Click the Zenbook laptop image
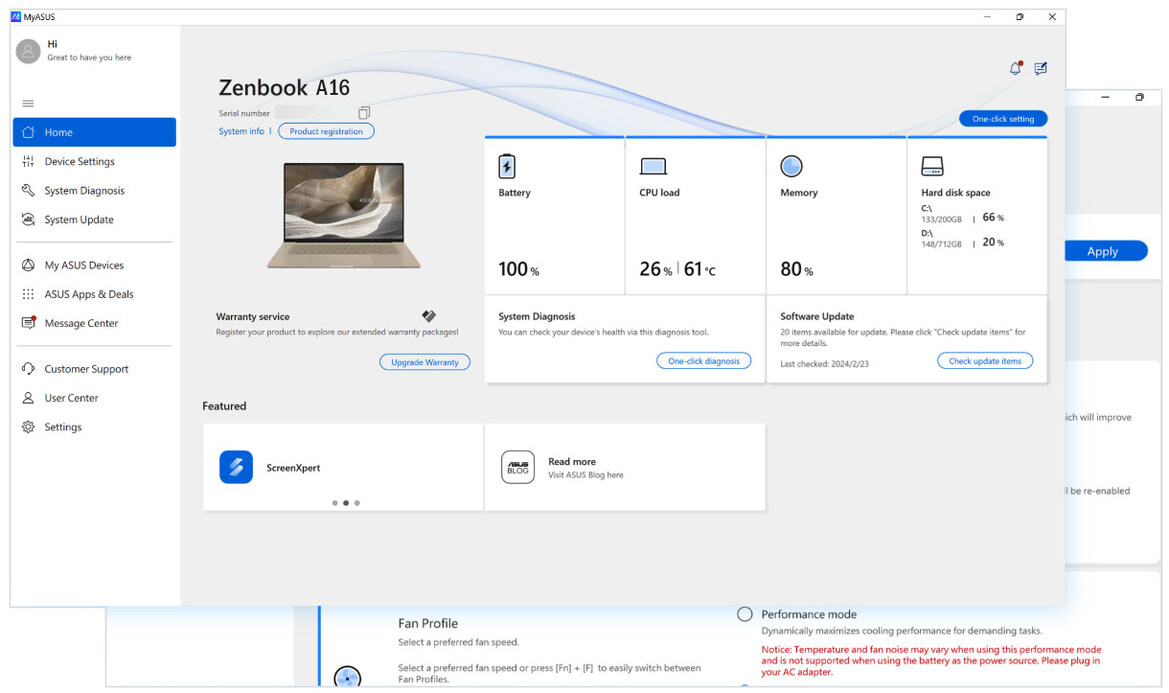Image resolution: width=1169 pixels, height=693 pixels. tap(344, 215)
